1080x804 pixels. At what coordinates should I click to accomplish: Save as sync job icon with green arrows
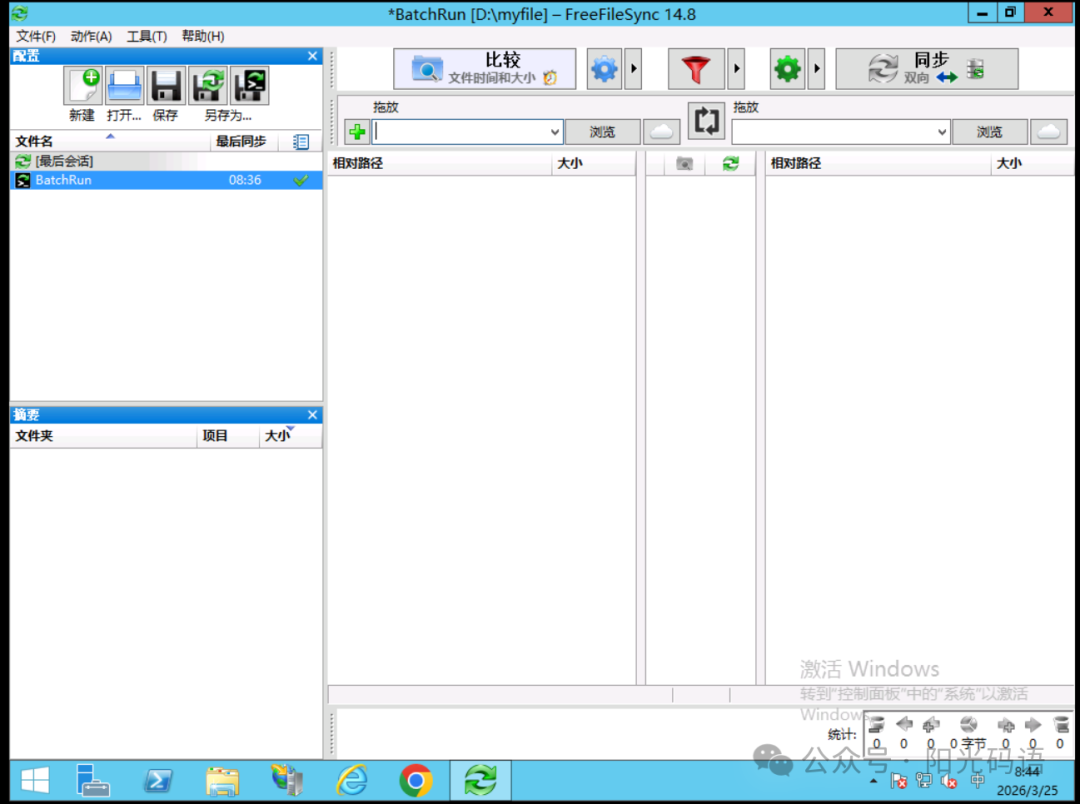click(208, 86)
